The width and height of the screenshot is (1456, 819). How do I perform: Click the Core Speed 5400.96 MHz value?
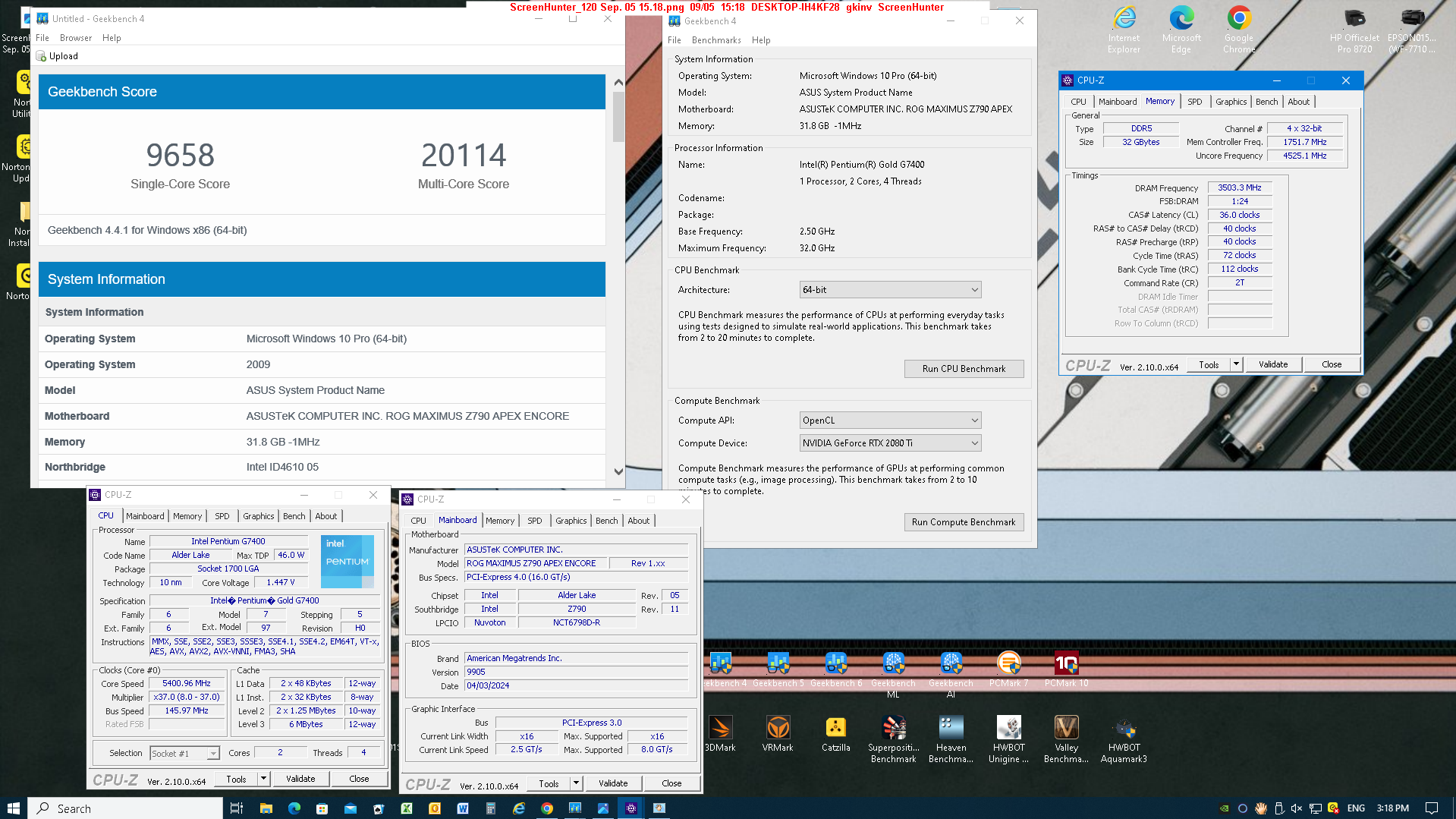[x=187, y=684]
